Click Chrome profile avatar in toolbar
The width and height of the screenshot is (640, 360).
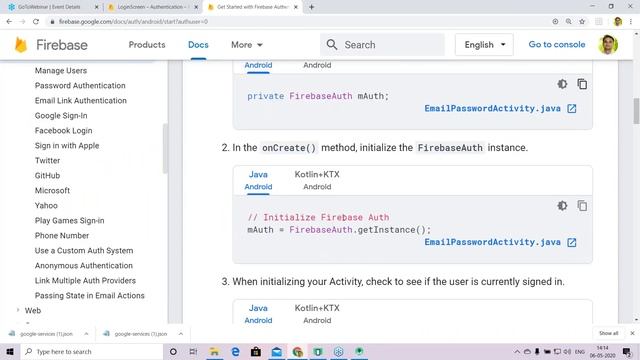(618, 22)
